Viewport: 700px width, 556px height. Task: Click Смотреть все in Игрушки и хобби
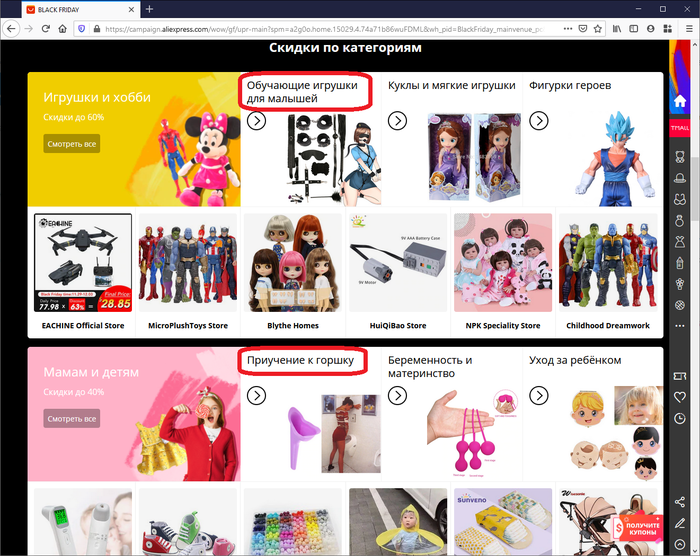[71, 144]
